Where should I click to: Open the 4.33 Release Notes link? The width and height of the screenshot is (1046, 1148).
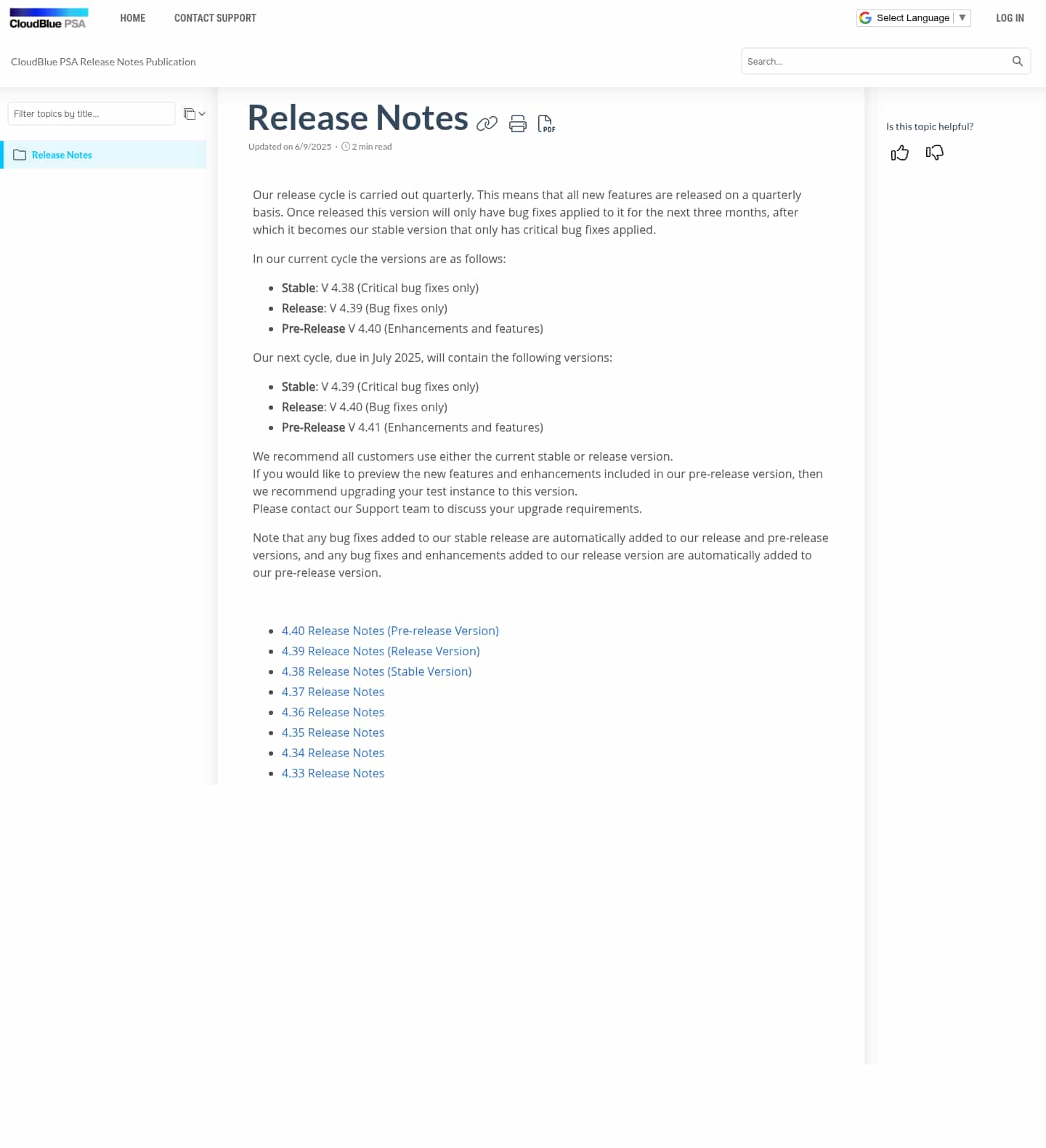coord(333,773)
